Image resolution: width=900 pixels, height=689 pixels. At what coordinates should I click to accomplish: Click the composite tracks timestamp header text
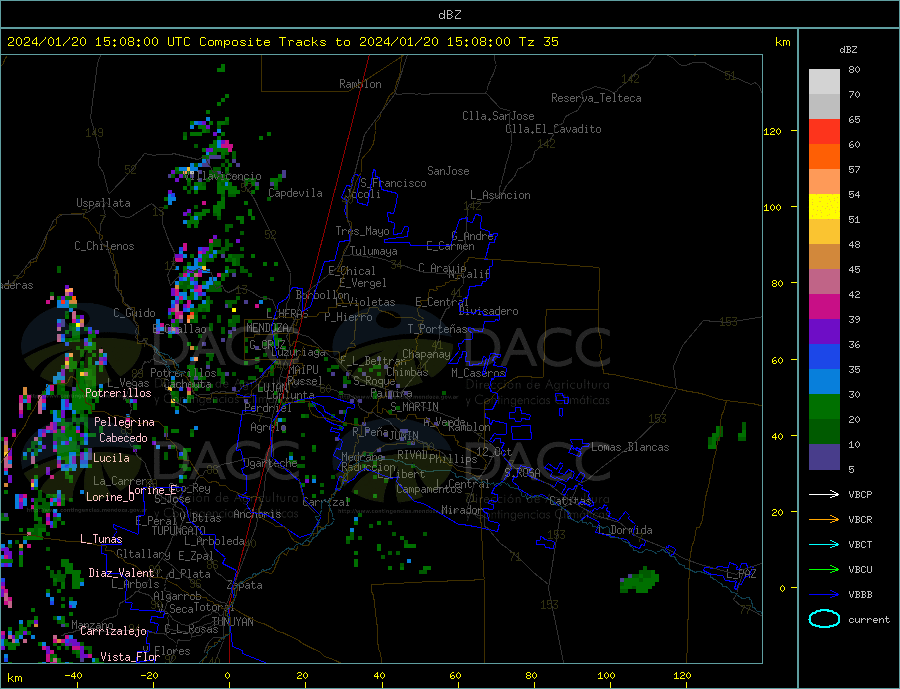[x=282, y=42]
